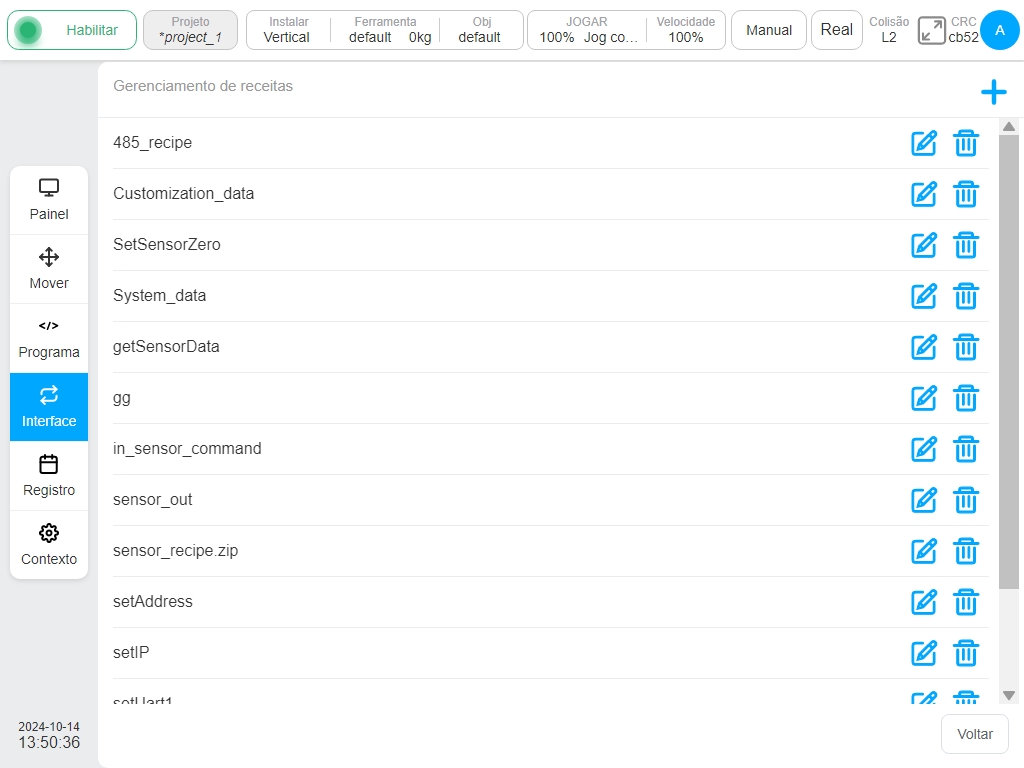Delete the 485_recipe entry
Screen dimensions: 1024x768
click(x=965, y=143)
